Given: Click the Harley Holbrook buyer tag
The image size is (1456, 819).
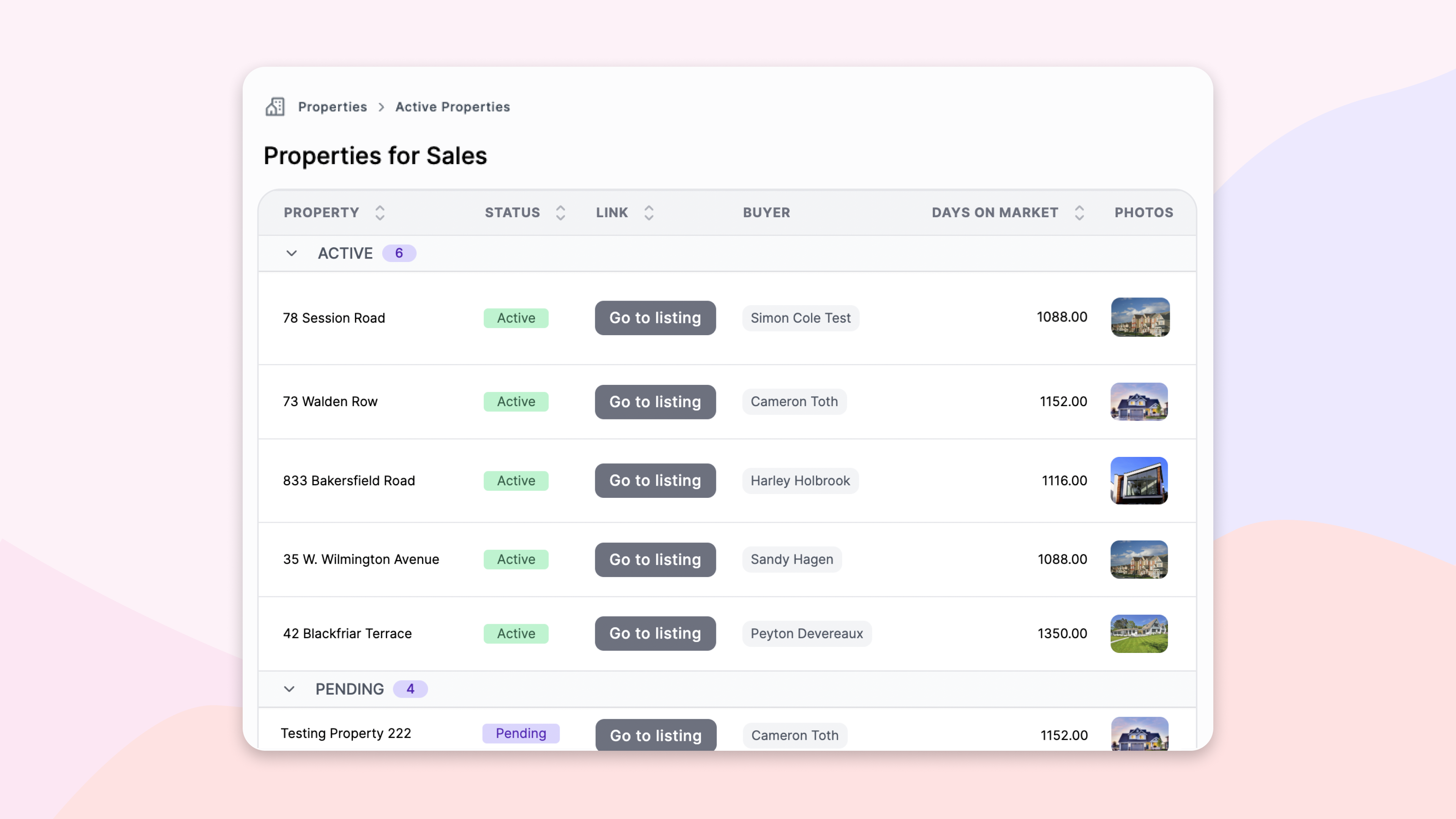Looking at the screenshot, I should coord(800,480).
